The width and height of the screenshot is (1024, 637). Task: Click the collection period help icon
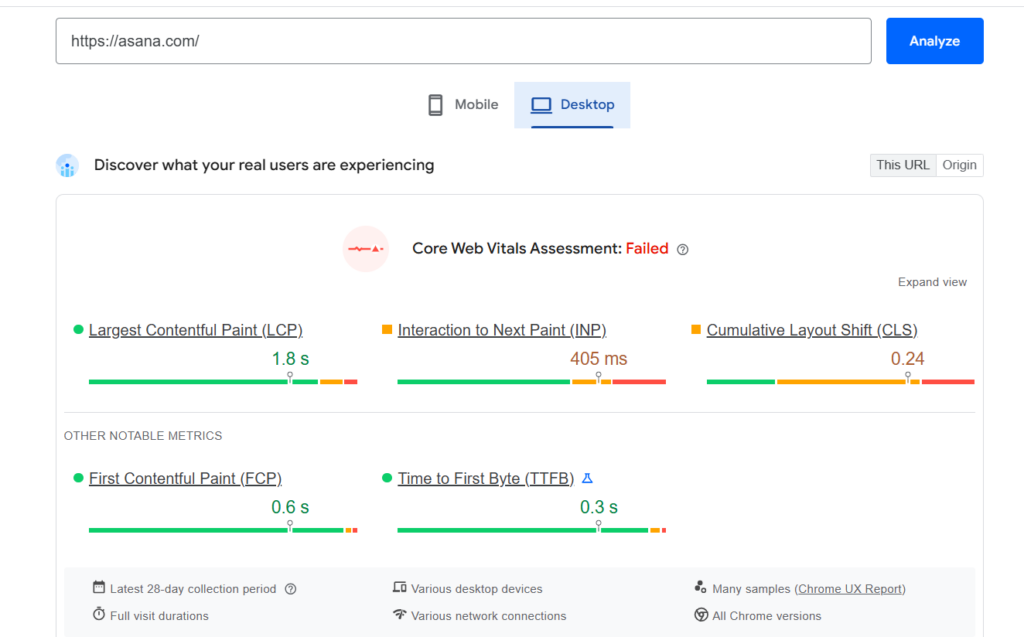click(291, 589)
